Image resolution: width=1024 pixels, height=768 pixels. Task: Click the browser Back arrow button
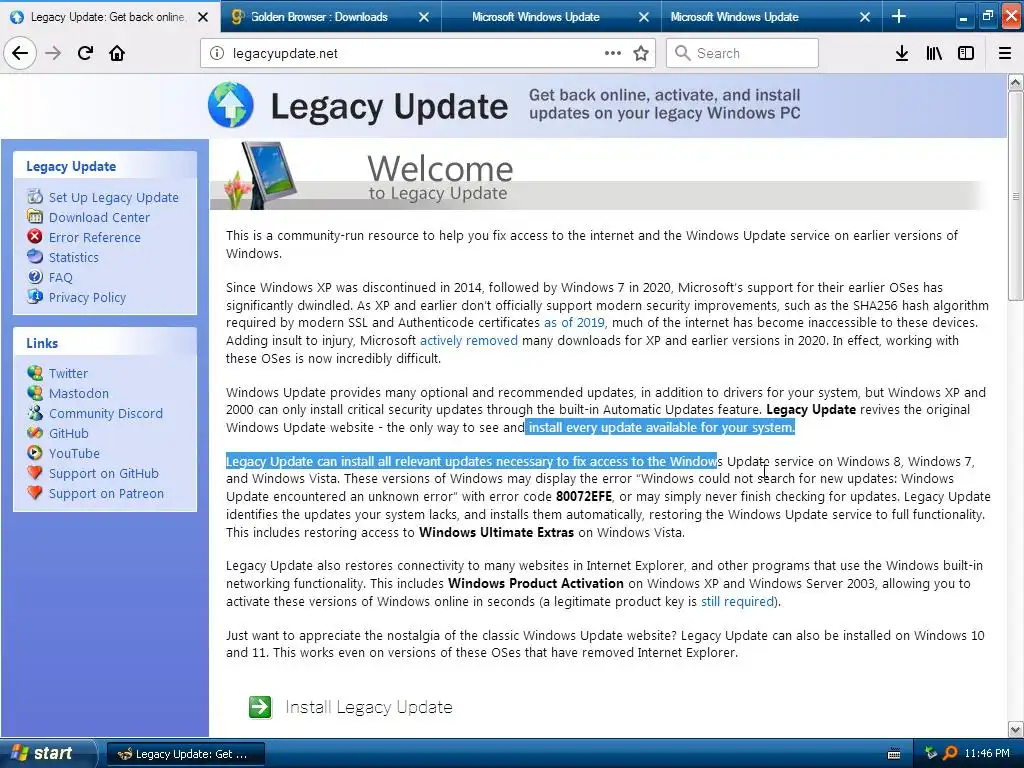(20, 53)
